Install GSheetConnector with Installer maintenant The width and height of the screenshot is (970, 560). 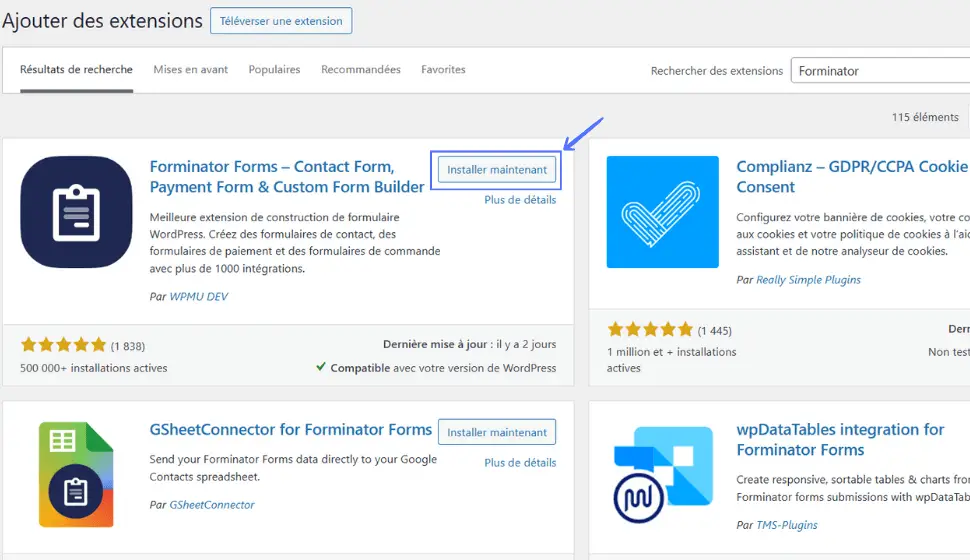497,432
